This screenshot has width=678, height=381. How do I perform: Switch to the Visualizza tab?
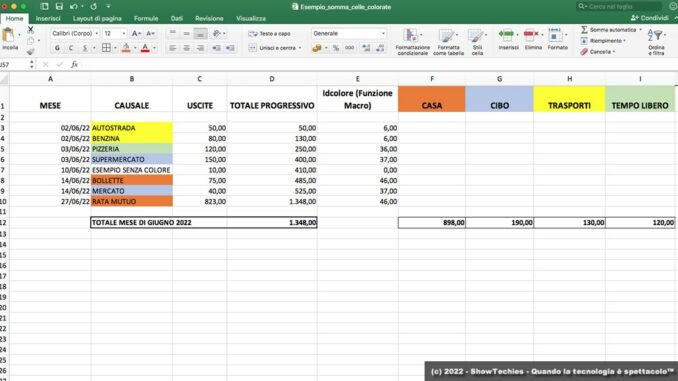(x=251, y=19)
